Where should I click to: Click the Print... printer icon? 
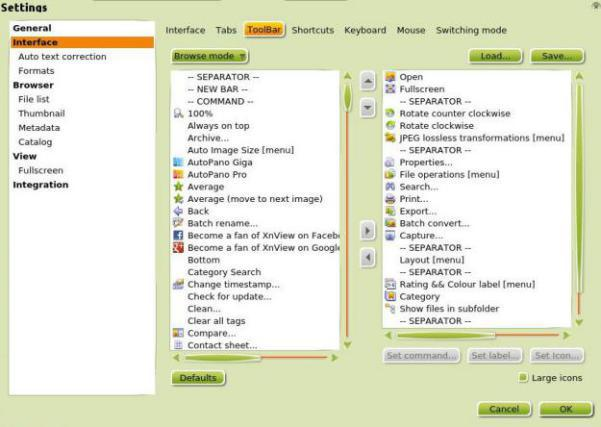pyautogui.click(x=390, y=199)
